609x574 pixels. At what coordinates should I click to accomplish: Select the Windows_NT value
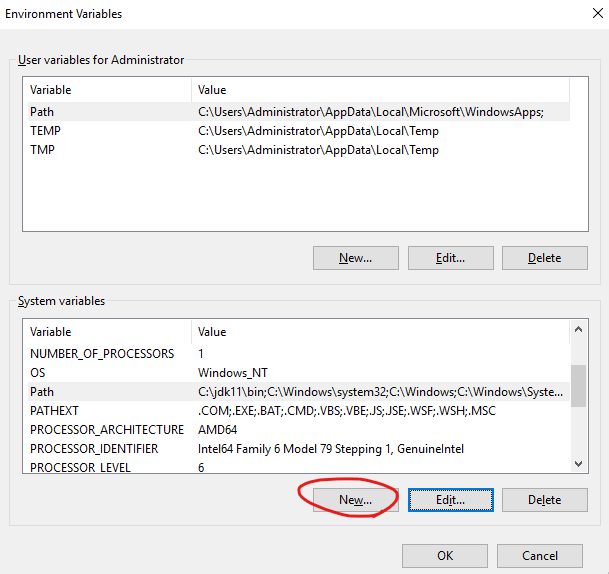pos(233,373)
